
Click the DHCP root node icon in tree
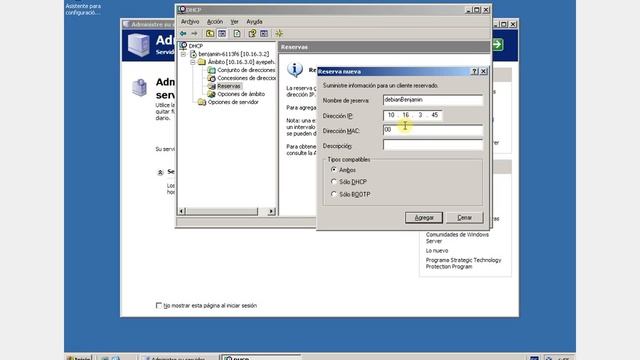[183, 46]
